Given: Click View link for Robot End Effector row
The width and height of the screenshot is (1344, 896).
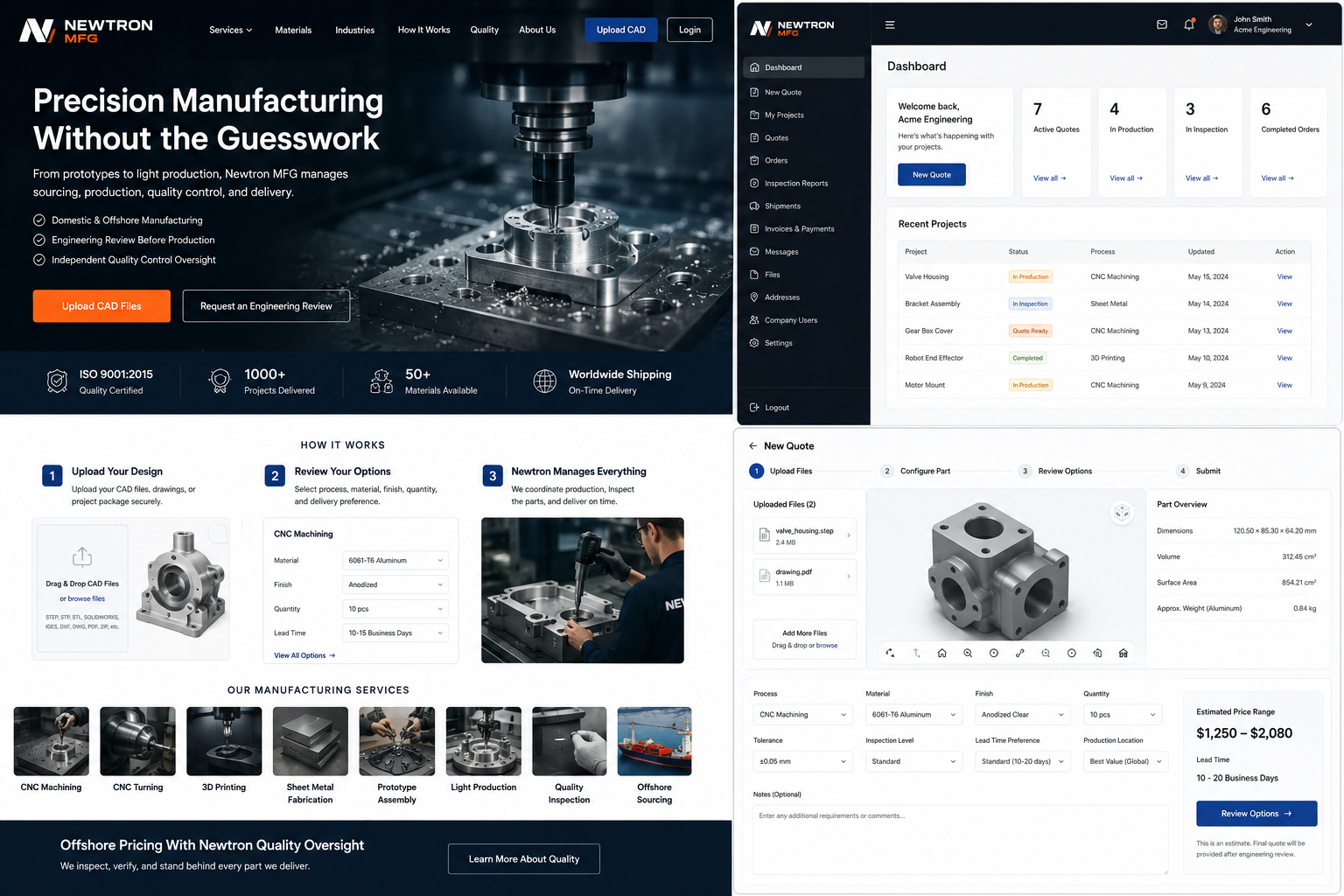Looking at the screenshot, I should (x=1284, y=358).
